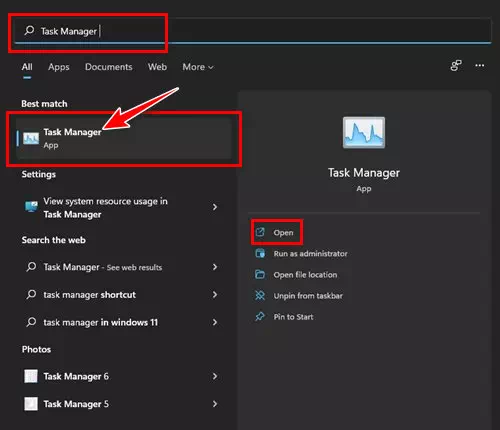Click the Run as administrator shield icon

pos(260,254)
